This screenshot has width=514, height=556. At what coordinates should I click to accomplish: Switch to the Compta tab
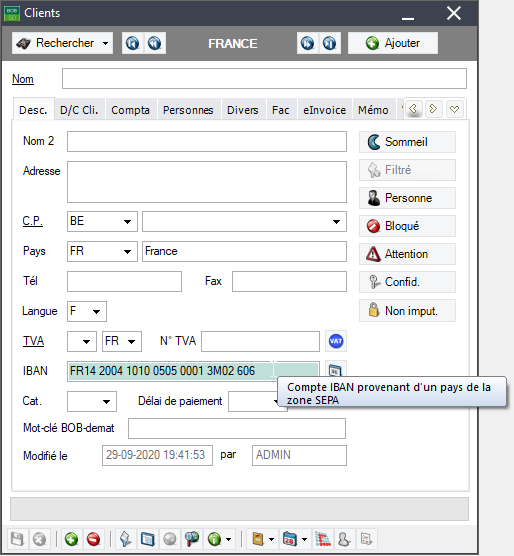130,110
